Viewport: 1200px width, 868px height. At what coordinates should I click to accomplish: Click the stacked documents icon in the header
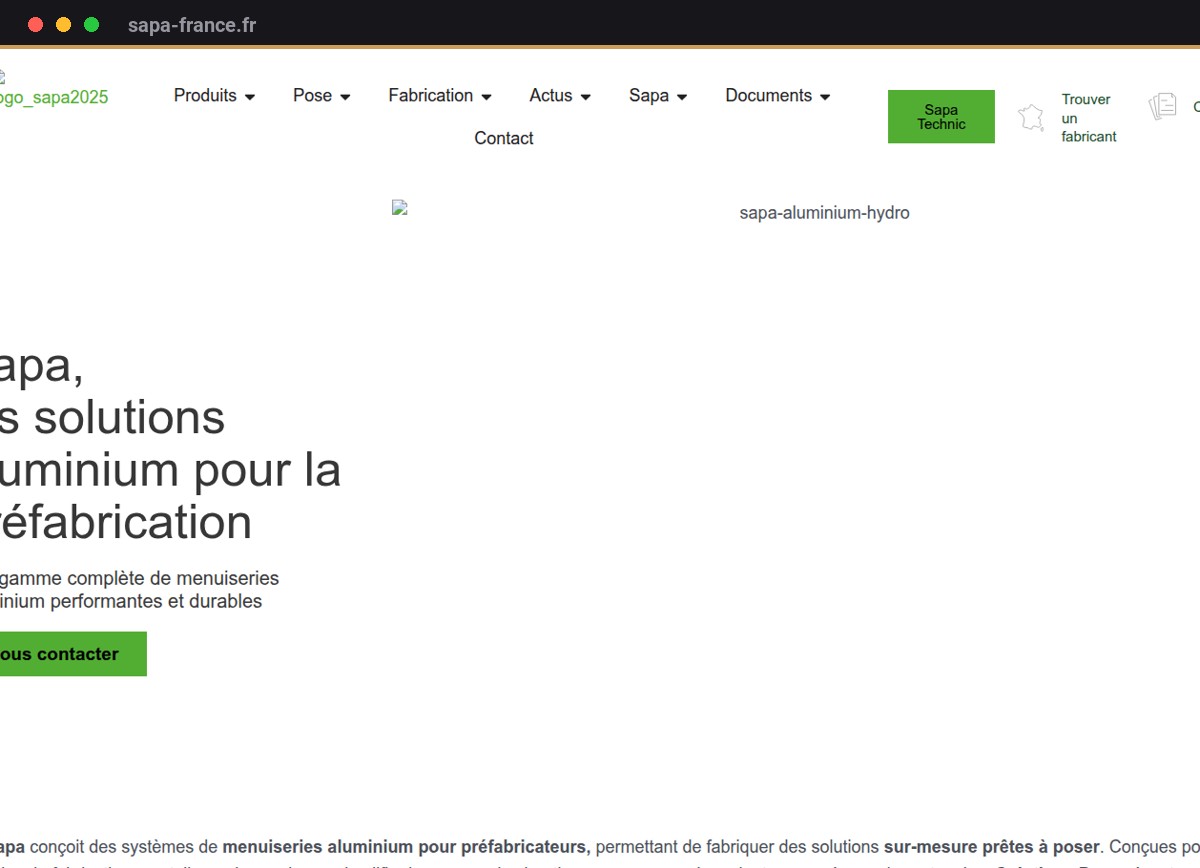click(1162, 106)
